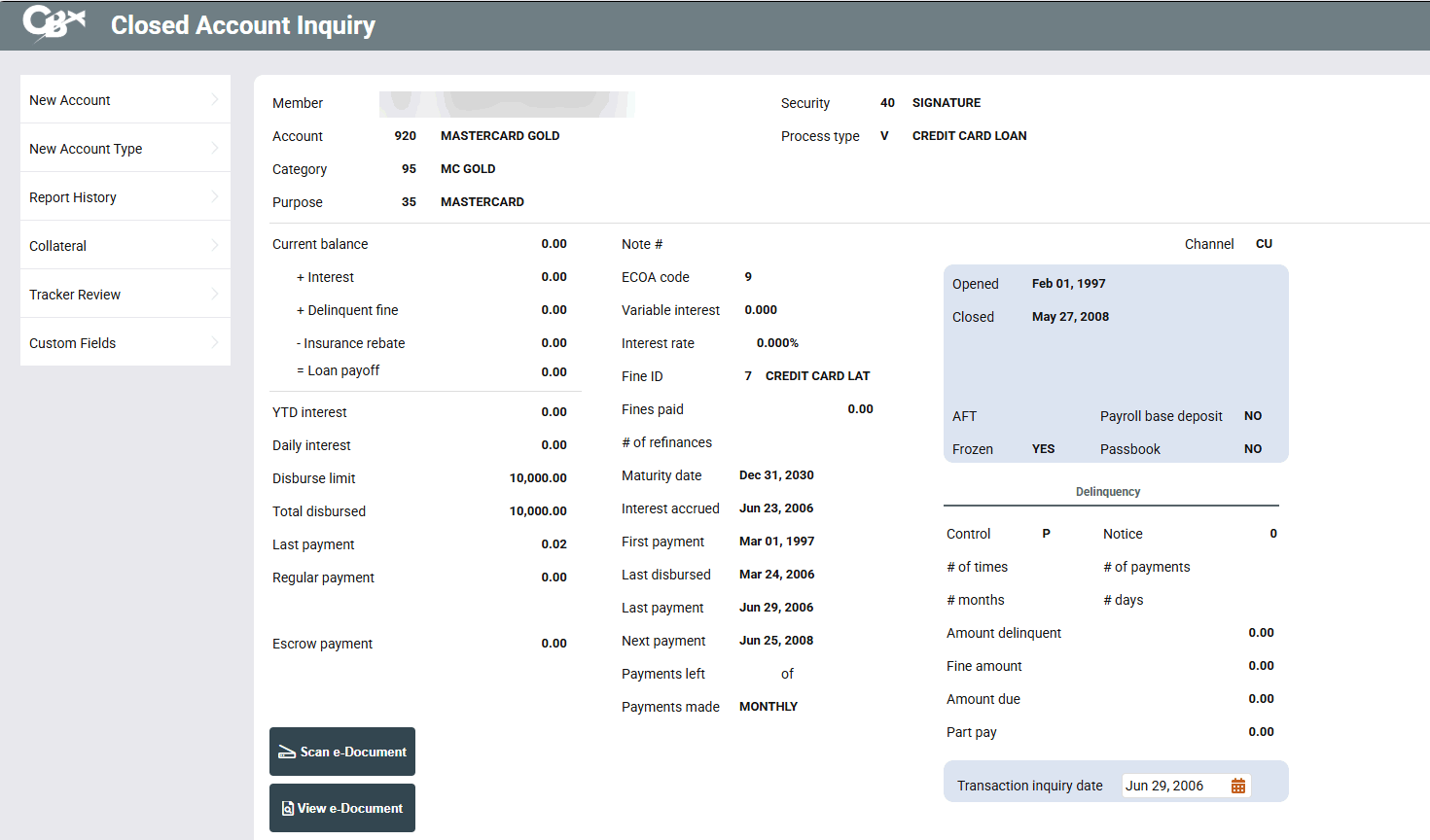Open New Account from the sidebar
The height and width of the screenshot is (840, 1430).
click(70, 100)
